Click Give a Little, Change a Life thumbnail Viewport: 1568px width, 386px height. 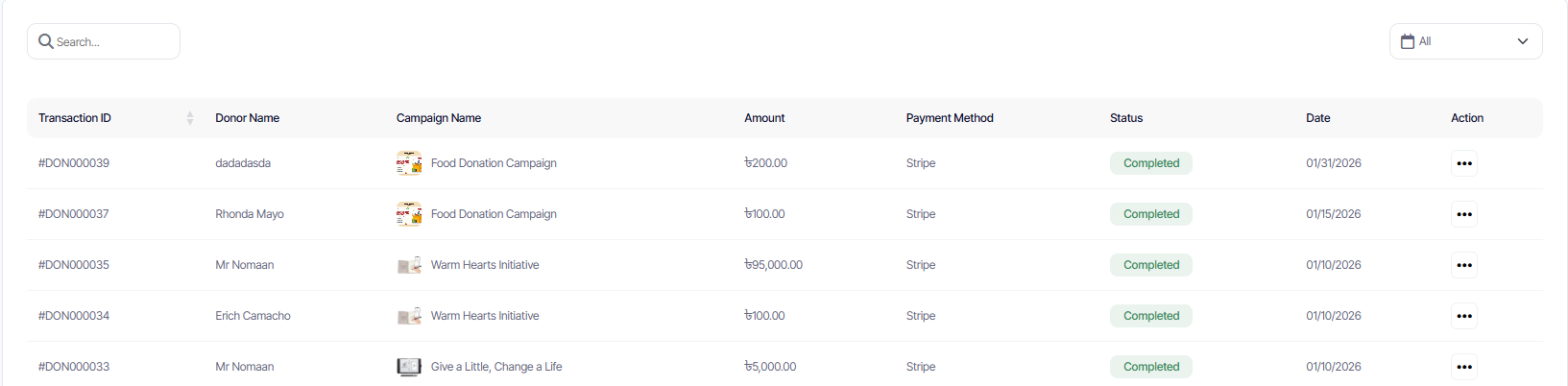click(409, 367)
